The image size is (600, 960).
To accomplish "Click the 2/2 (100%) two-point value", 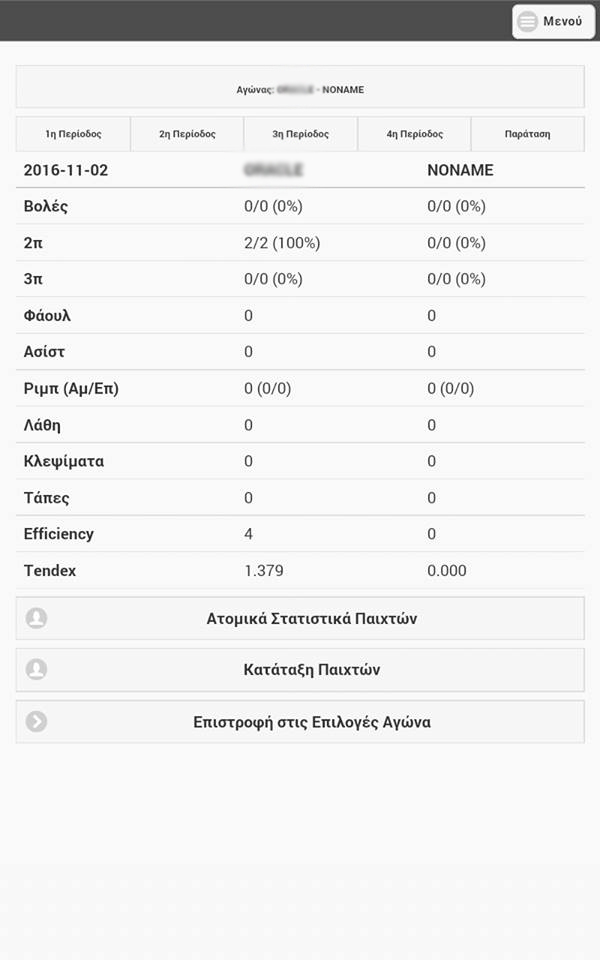I will (282, 243).
